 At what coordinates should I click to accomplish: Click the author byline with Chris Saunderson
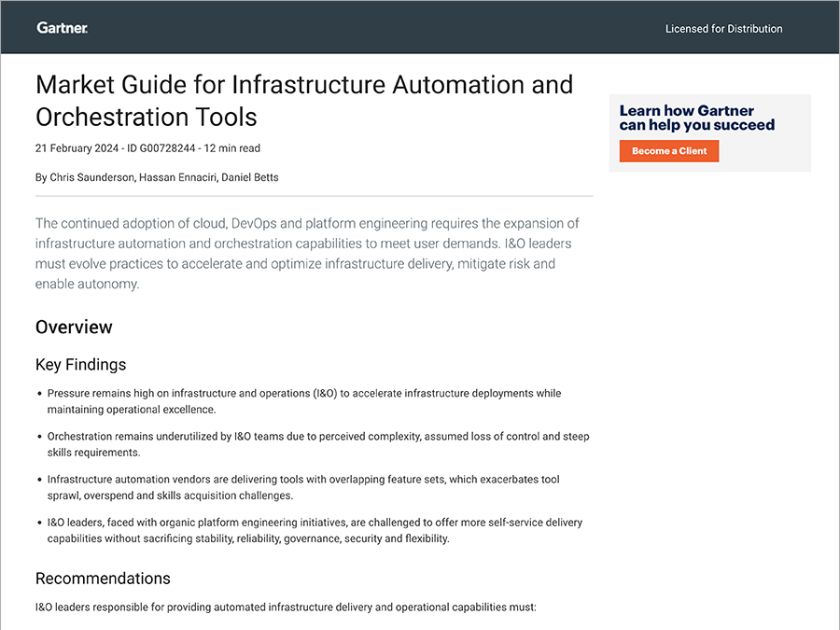pyautogui.click(x=157, y=177)
